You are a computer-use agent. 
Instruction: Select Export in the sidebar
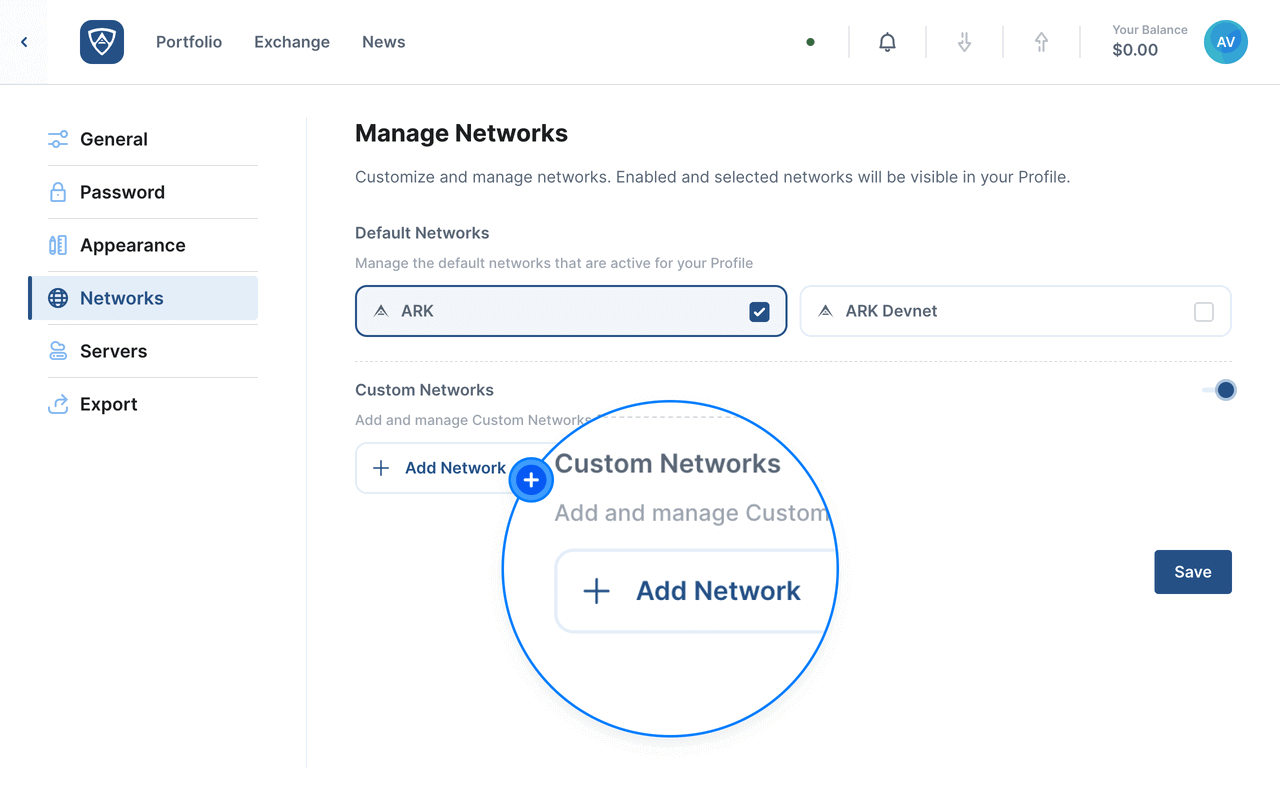(x=109, y=404)
